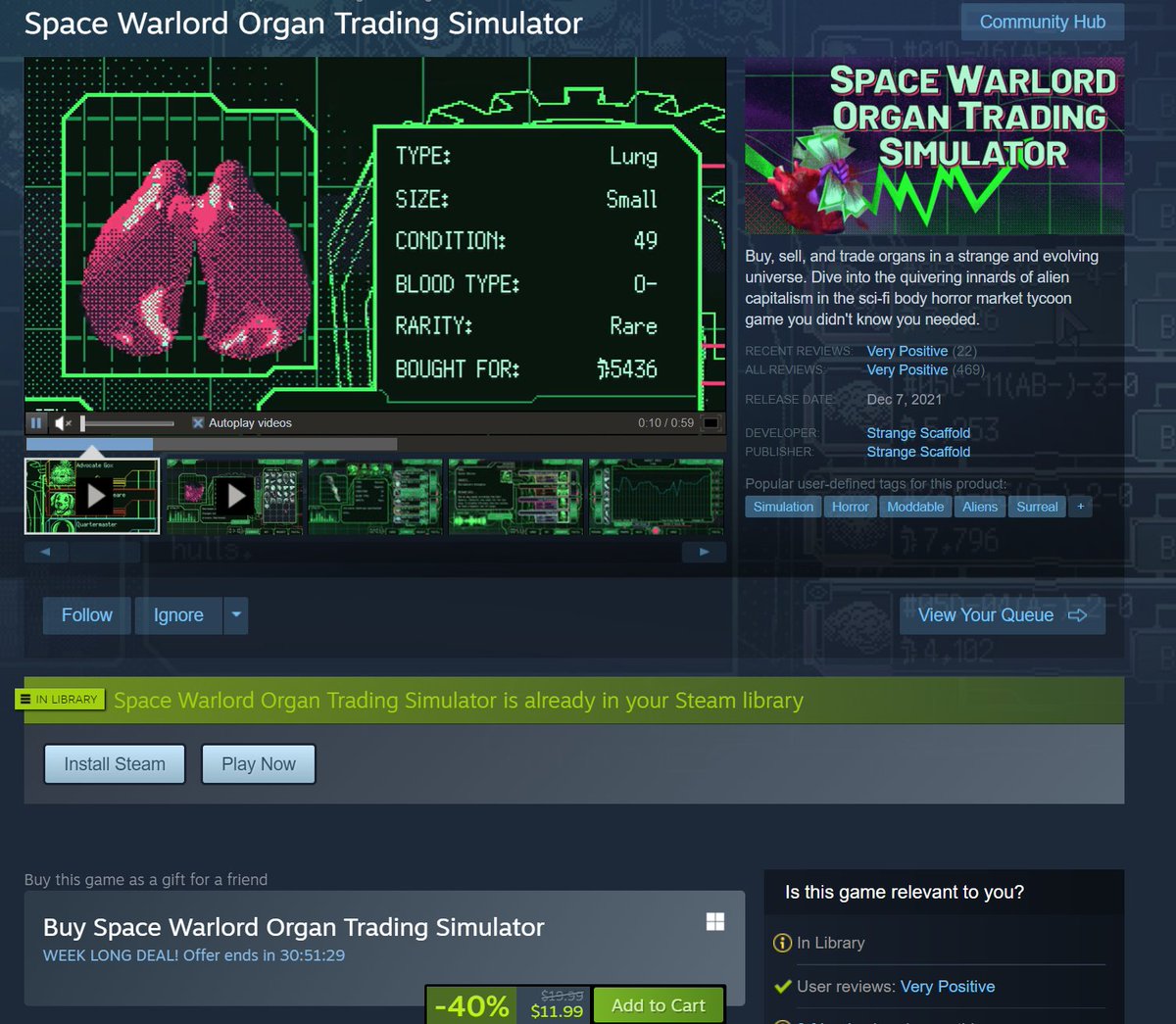Open the recent reviews Very Positive link
1176x1024 pixels.
[906, 351]
